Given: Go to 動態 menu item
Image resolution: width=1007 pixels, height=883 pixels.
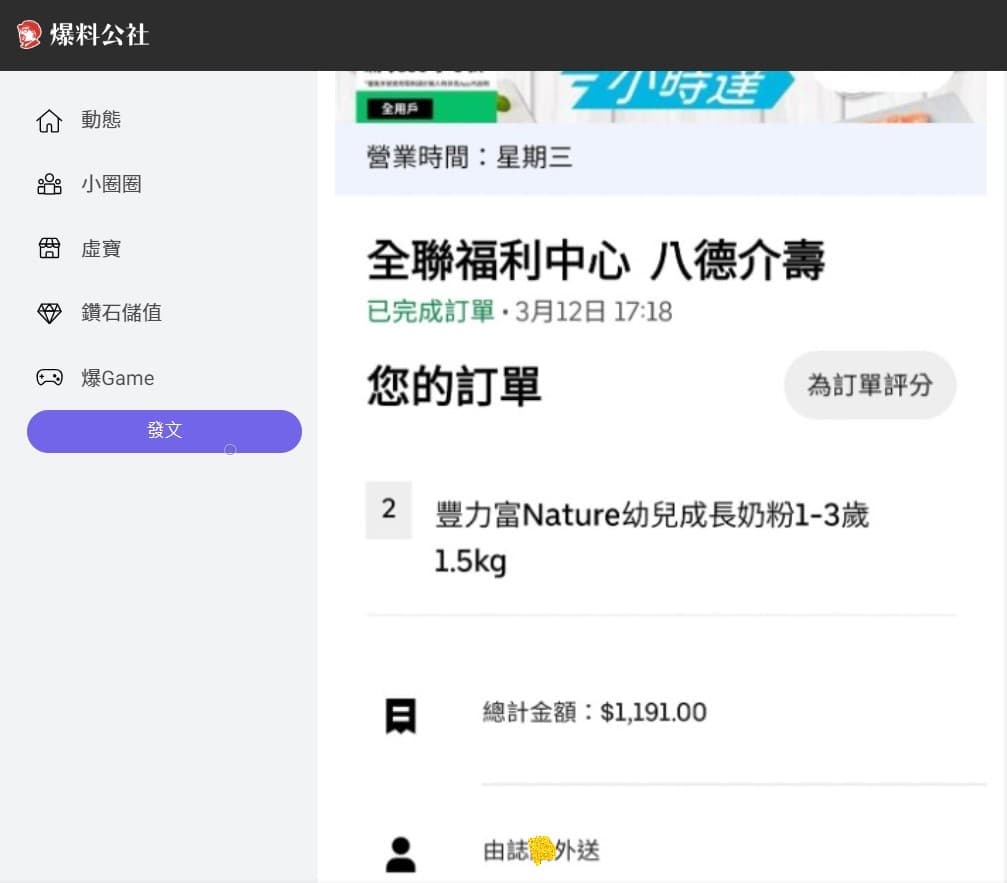Looking at the screenshot, I should (x=101, y=119).
